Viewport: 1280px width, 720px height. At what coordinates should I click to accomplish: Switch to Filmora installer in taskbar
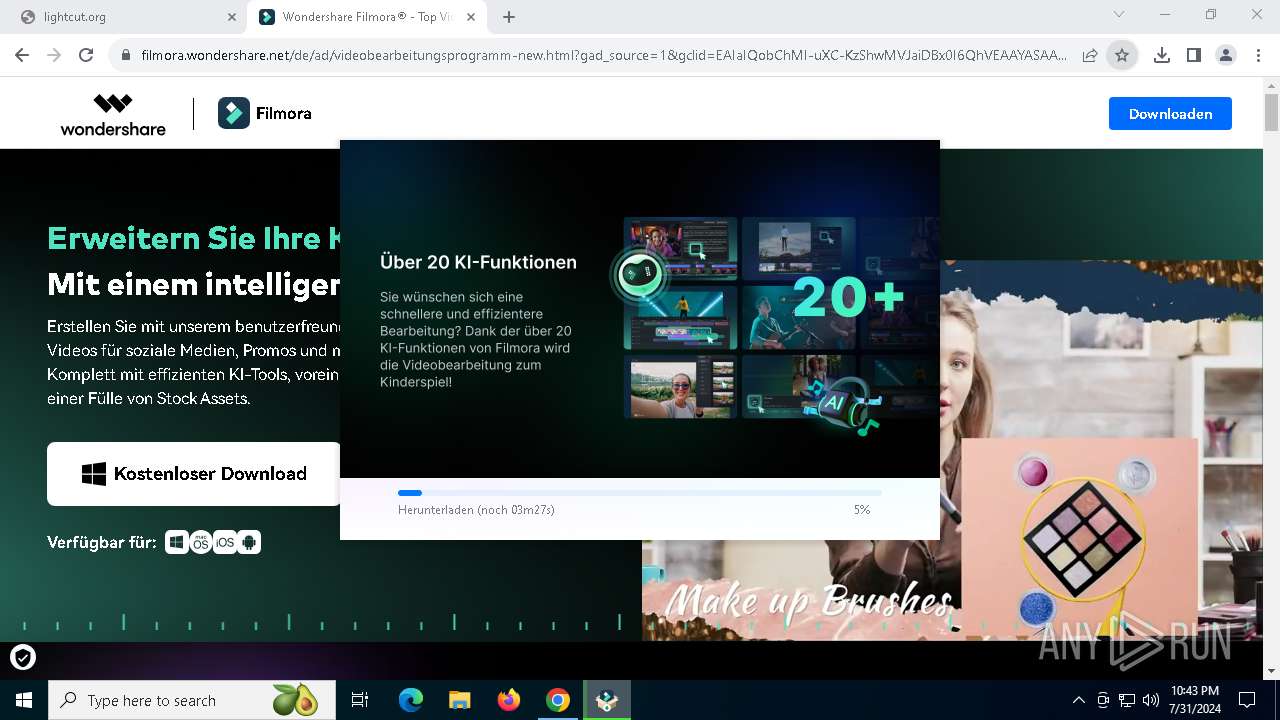(607, 700)
